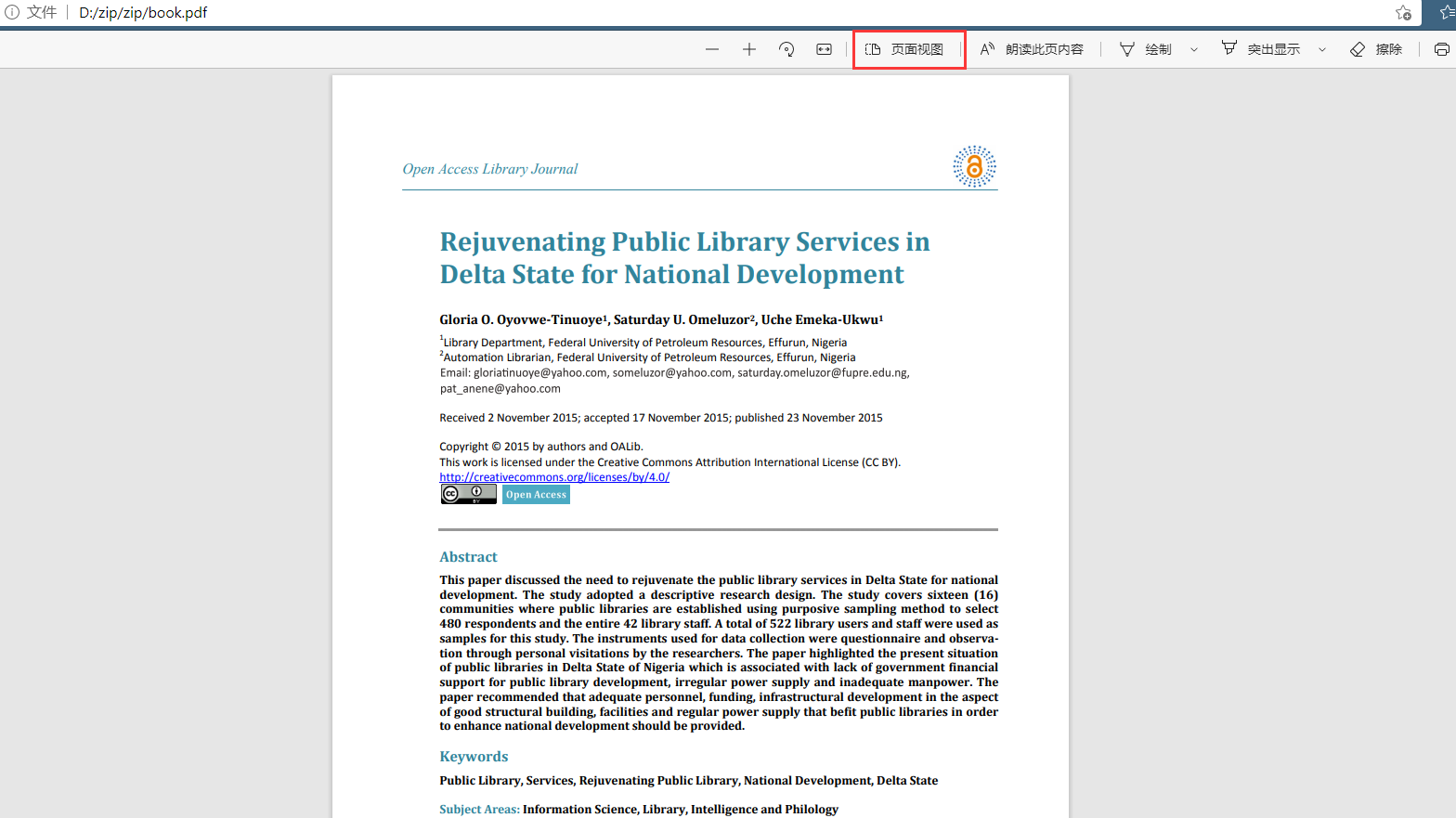Click the CC BY license badge image
Image resolution: width=1456 pixels, height=818 pixels.
click(x=468, y=495)
